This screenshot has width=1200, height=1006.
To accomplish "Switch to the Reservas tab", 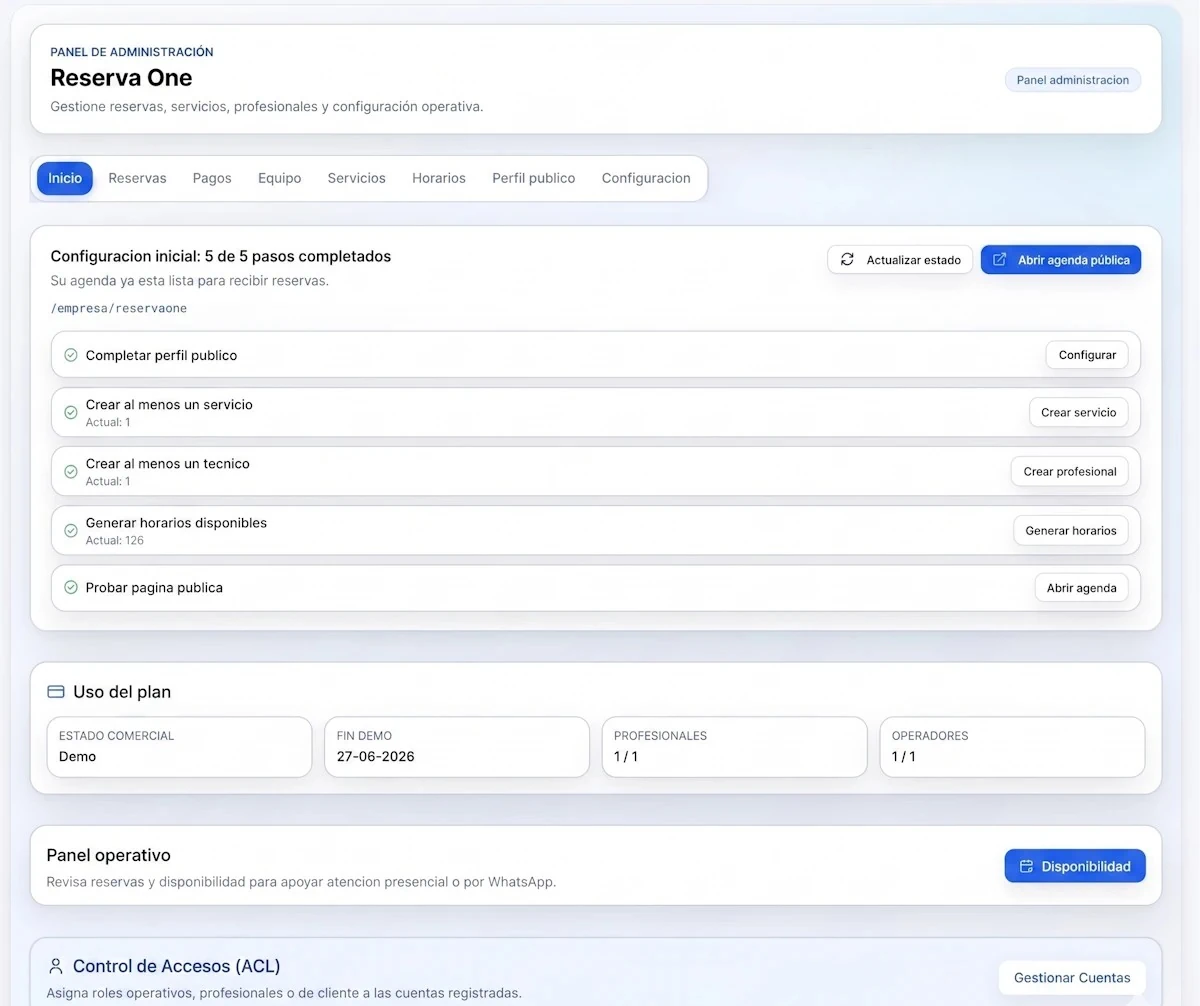I will (137, 178).
